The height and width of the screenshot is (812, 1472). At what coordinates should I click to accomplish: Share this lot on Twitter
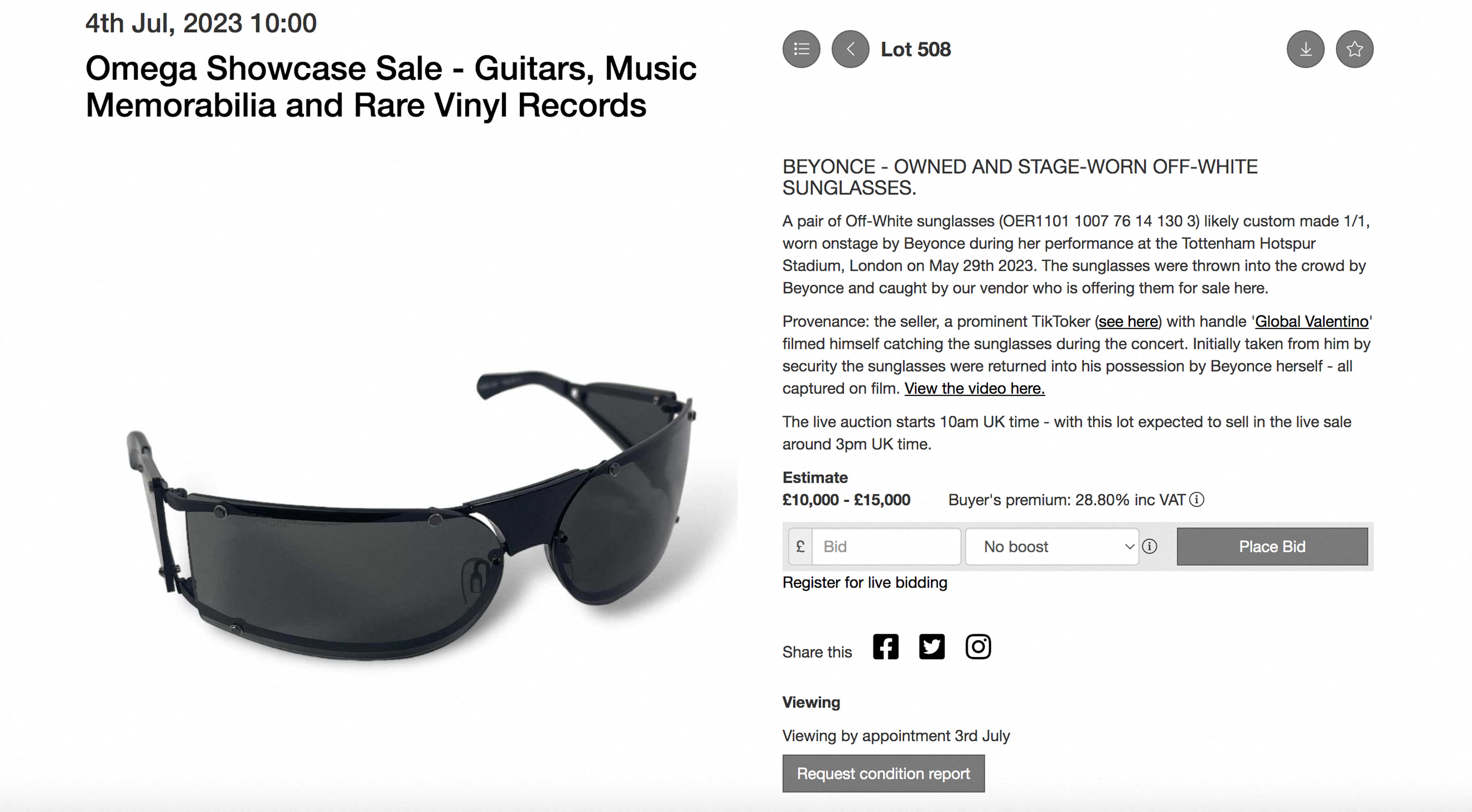pos(932,647)
